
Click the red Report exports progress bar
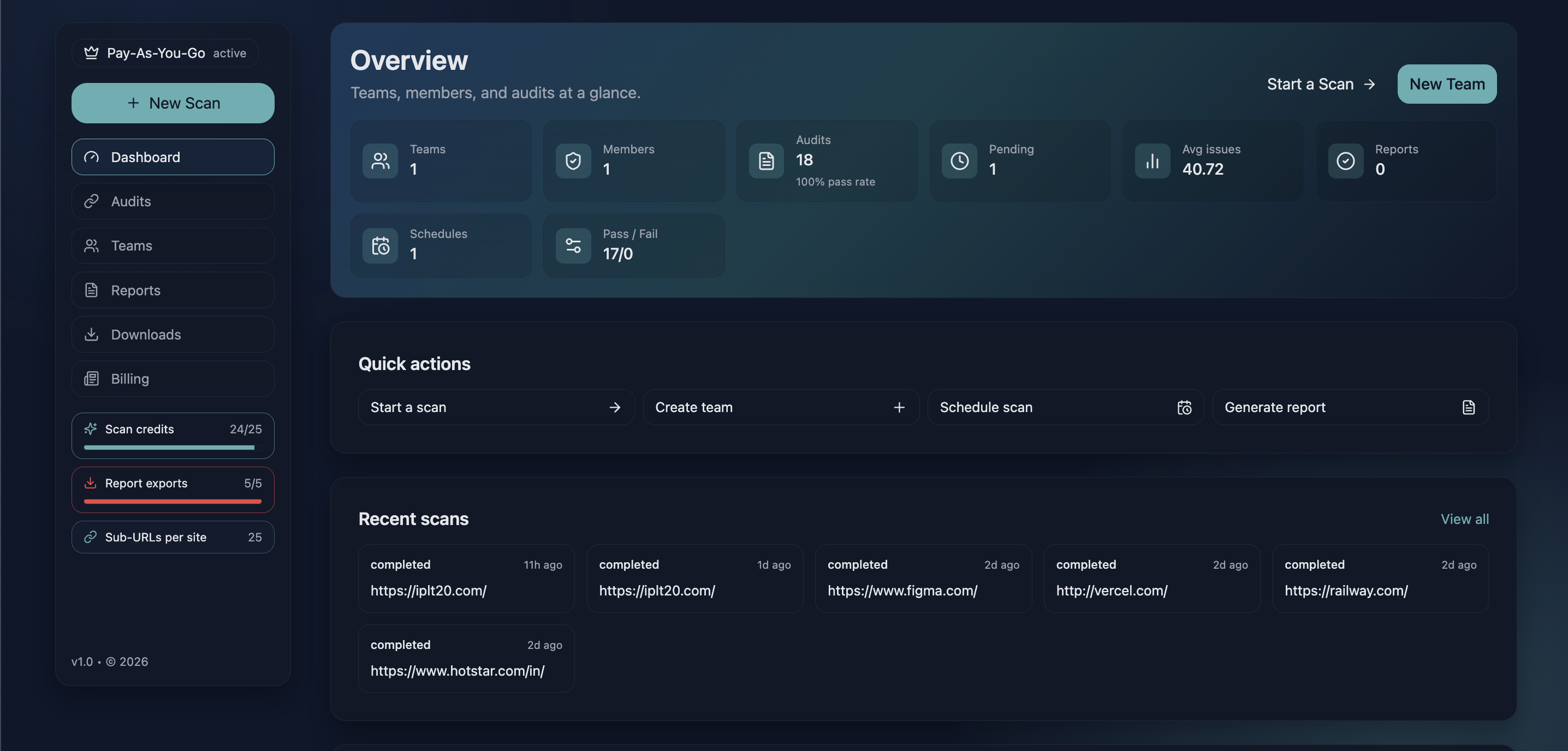173,502
